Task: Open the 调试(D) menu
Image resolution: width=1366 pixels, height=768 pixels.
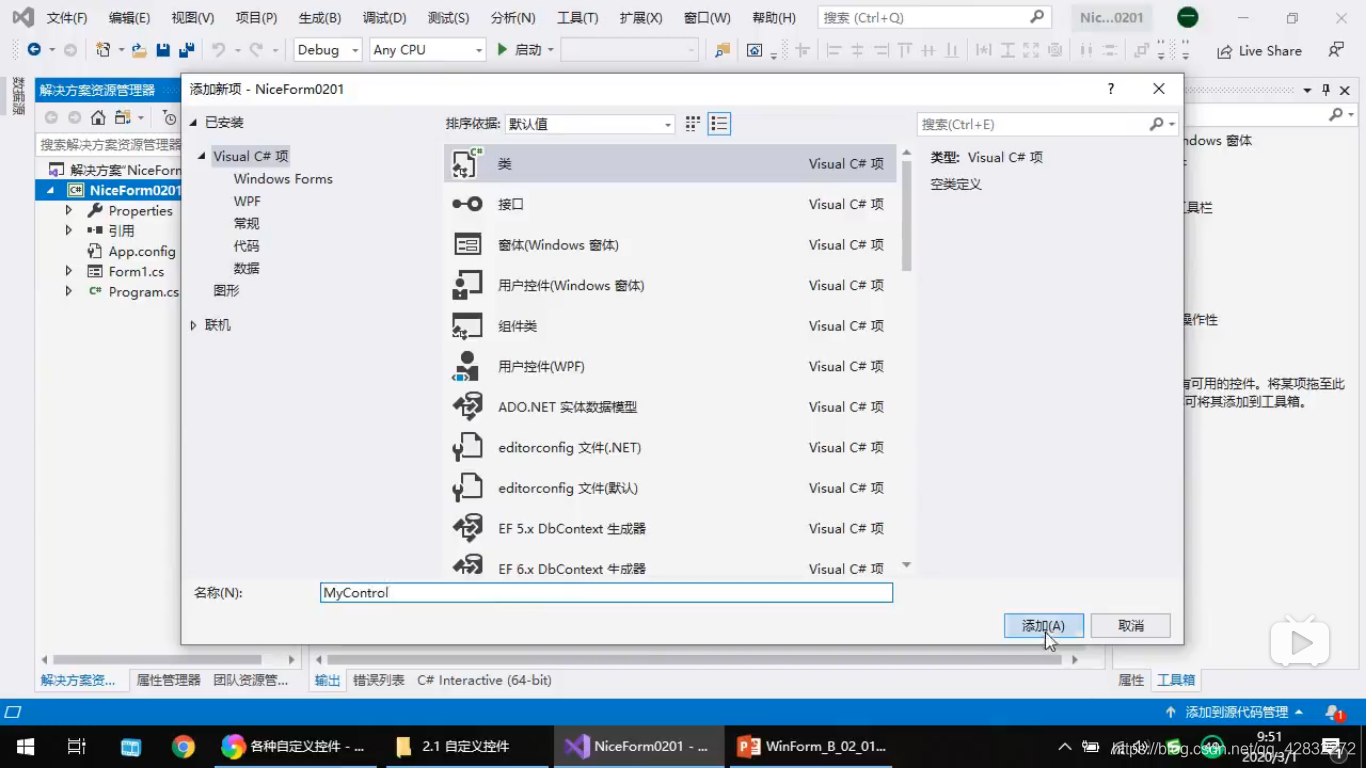Action: click(384, 18)
